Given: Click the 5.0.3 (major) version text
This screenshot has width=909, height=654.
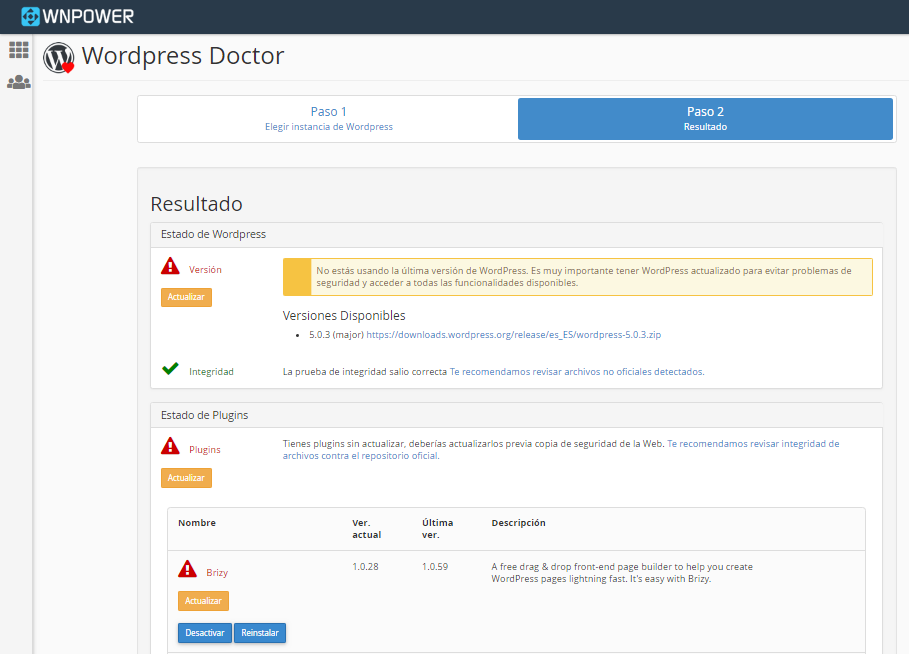Looking at the screenshot, I should pyautogui.click(x=336, y=335).
